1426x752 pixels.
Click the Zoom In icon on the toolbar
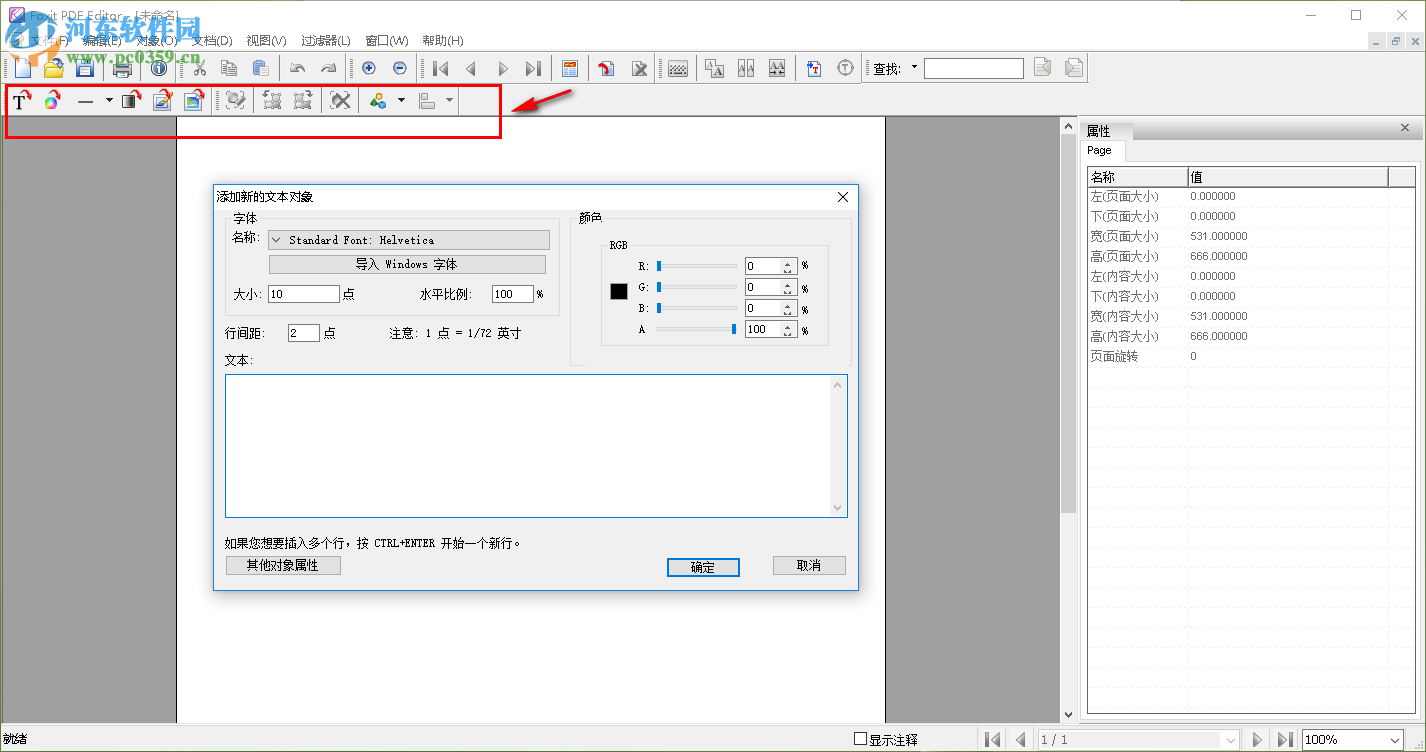(368, 68)
